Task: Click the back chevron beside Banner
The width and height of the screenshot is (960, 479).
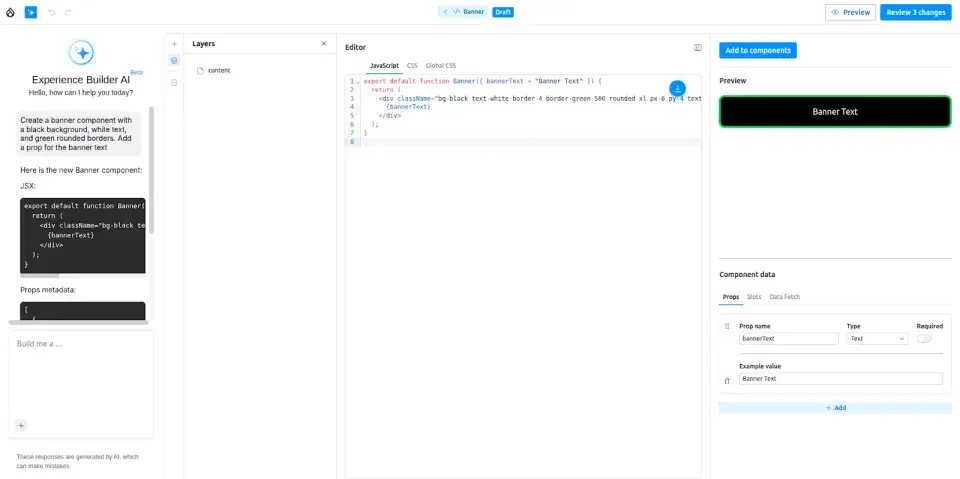Action: 445,12
